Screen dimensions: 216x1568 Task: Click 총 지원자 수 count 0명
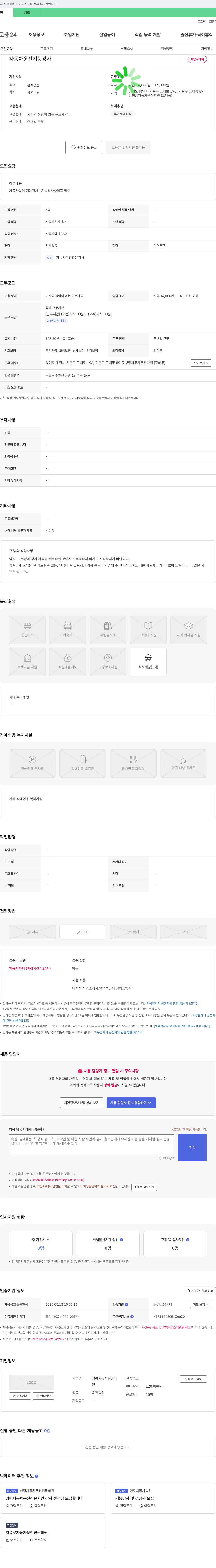[x=41, y=1248]
